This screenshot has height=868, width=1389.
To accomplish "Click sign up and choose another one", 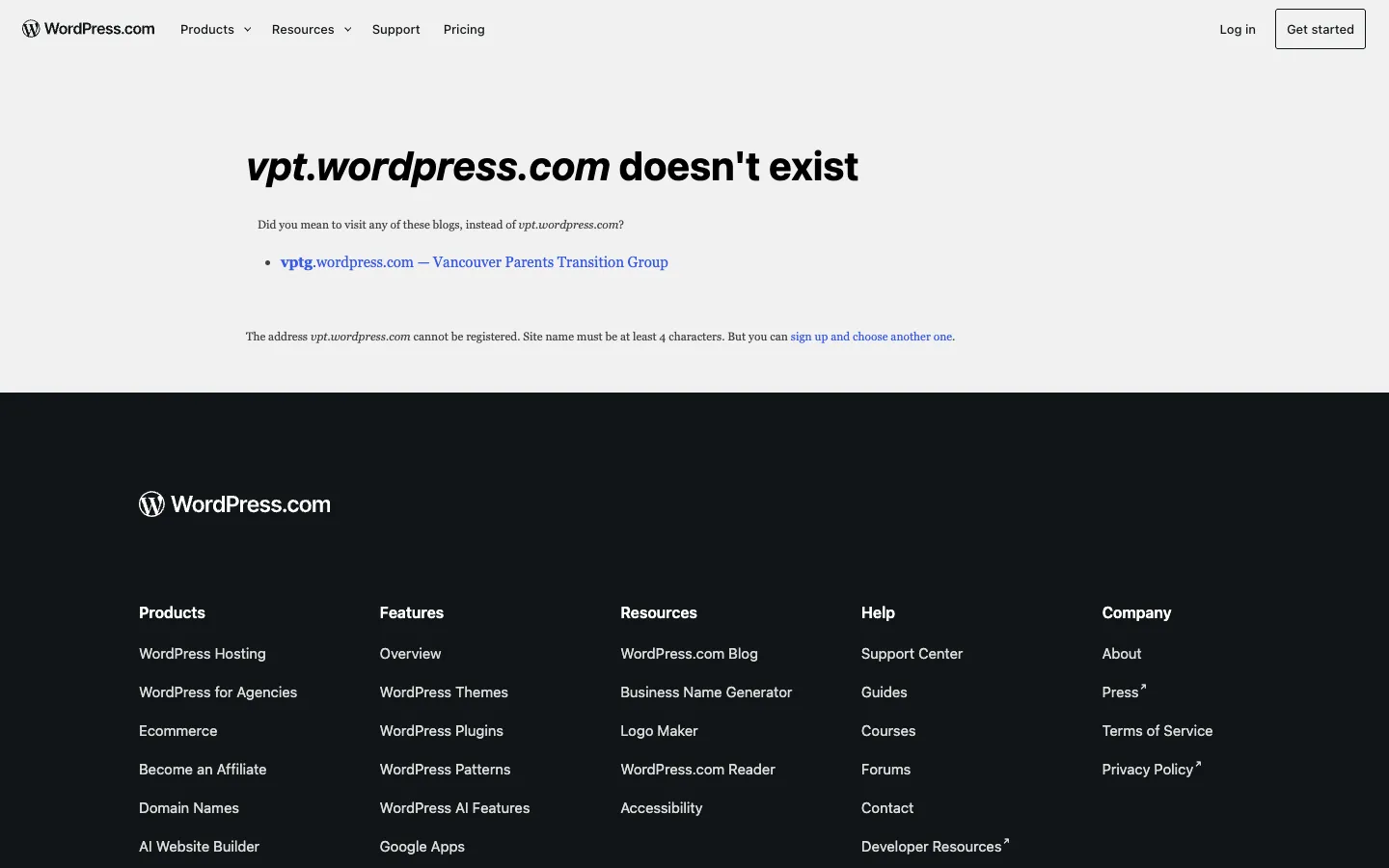I will pyautogui.click(x=871, y=337).
